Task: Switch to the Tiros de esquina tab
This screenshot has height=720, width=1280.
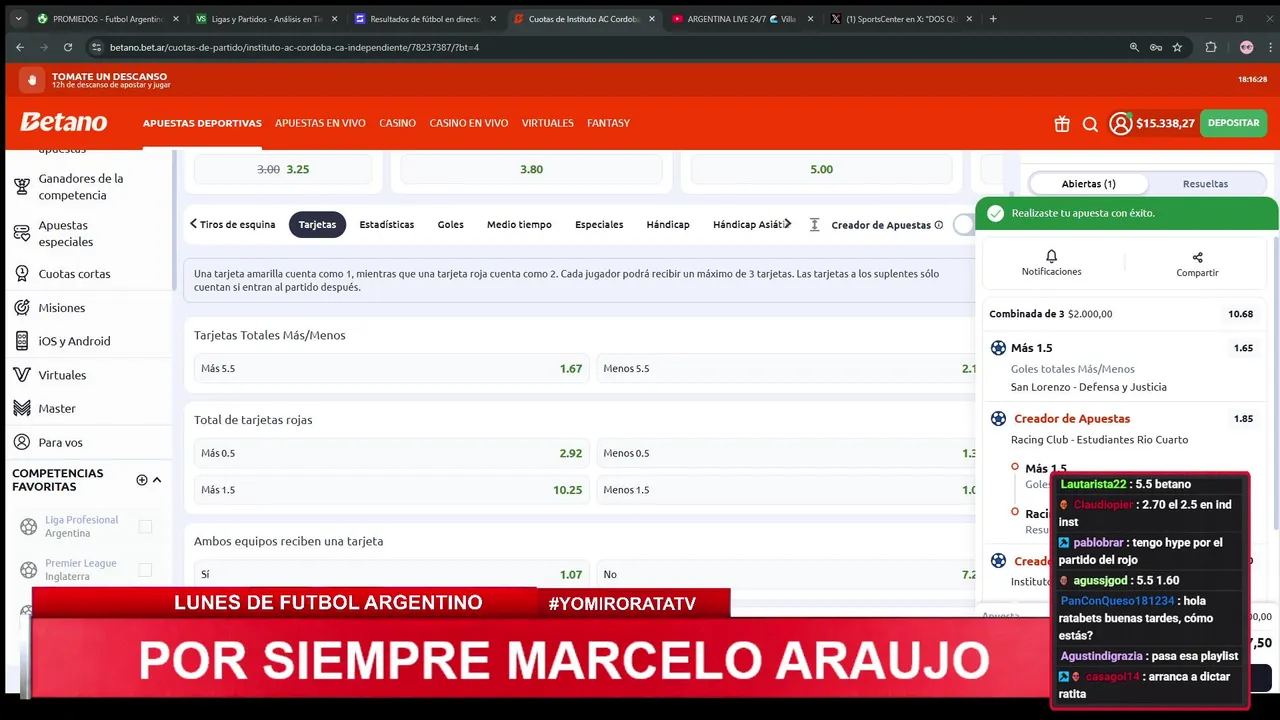Action: (237, 225)
